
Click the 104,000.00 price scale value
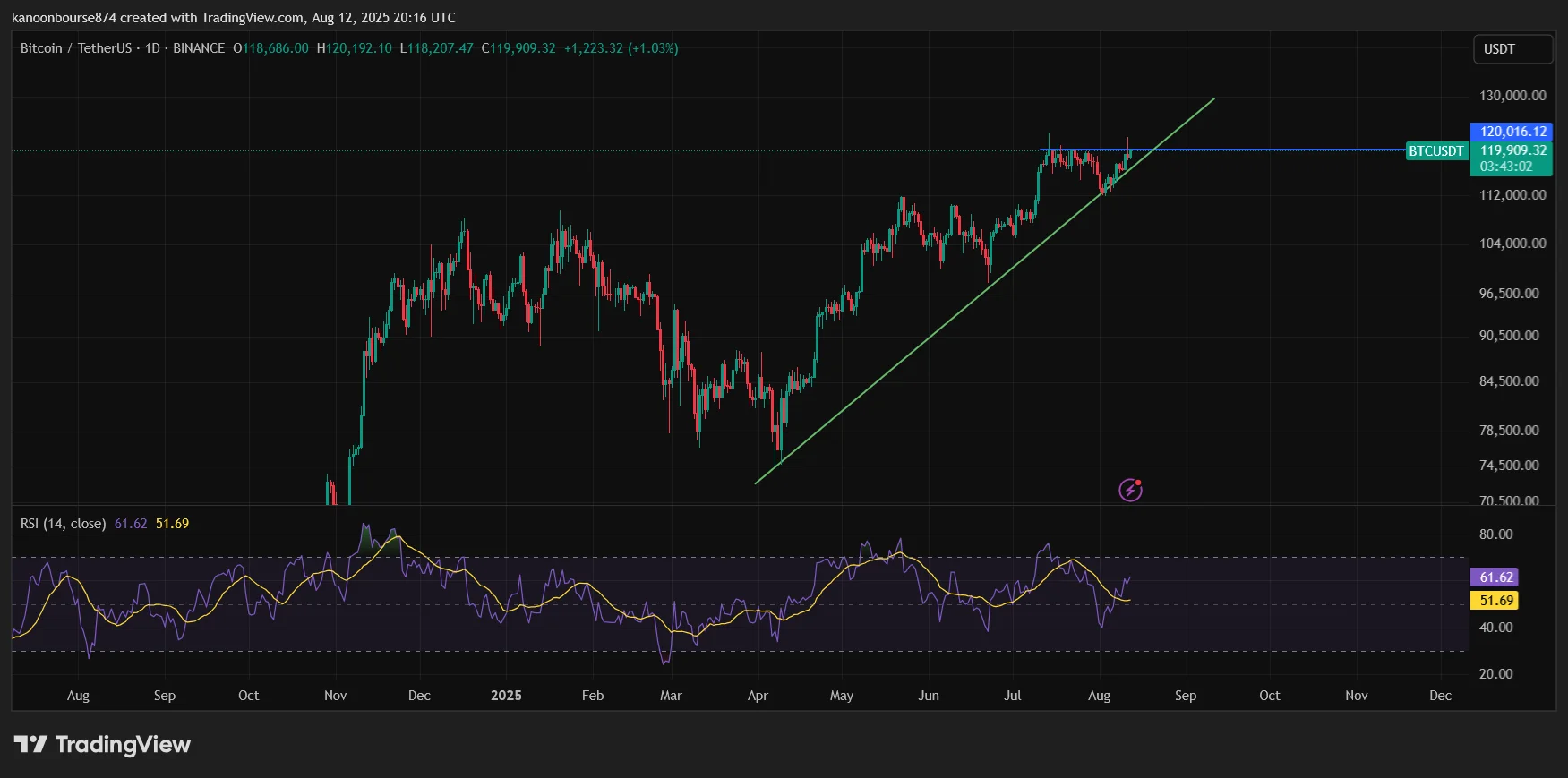click(1512, 244)
